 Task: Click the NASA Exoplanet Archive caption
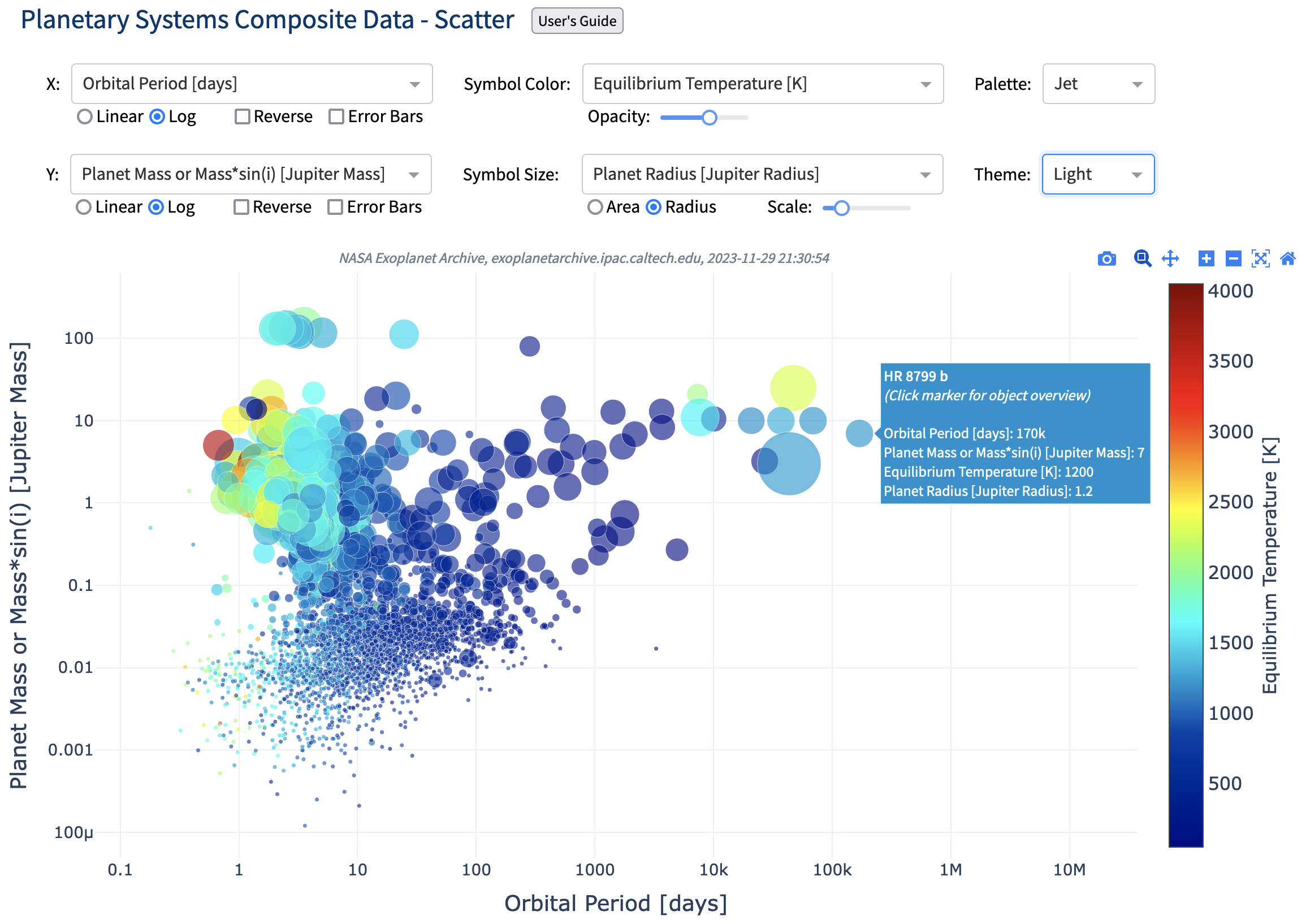coord(584,258)
